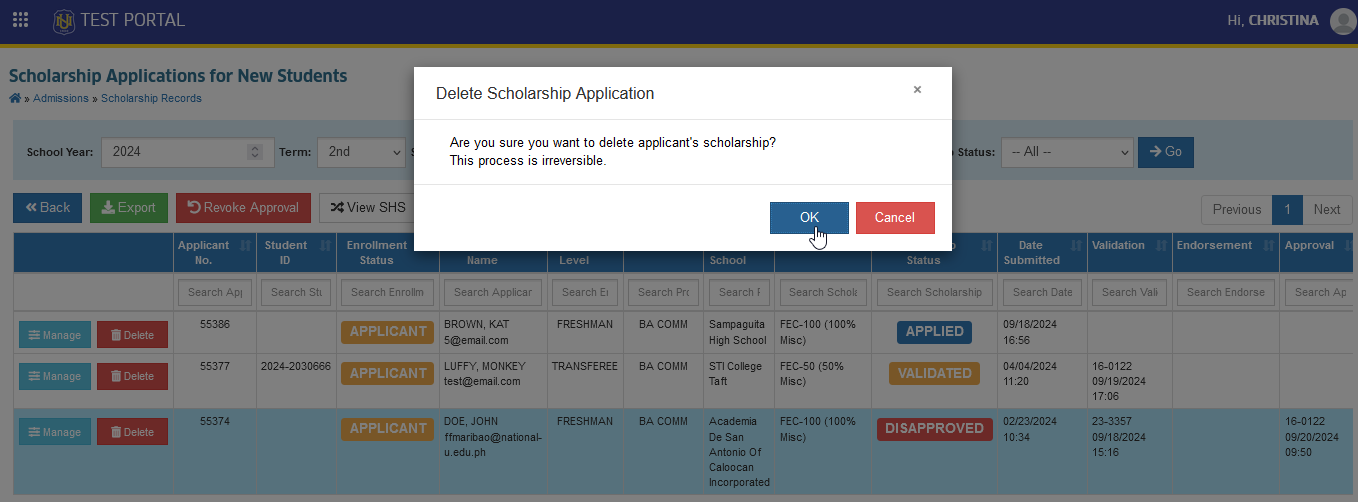Click the Go button
Screen dimensions: 1358x502
click(x=1166, y=152)
